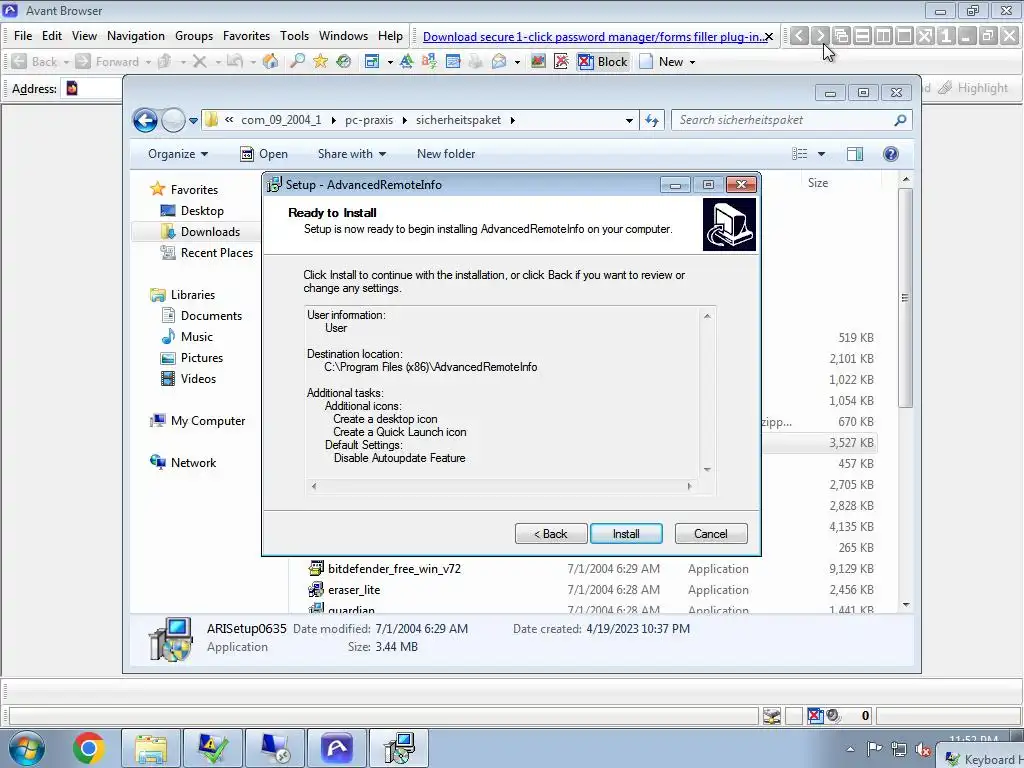1024x768 pixels.
Task: Open the Favorites star icon
Action: [x=320, y=61]
